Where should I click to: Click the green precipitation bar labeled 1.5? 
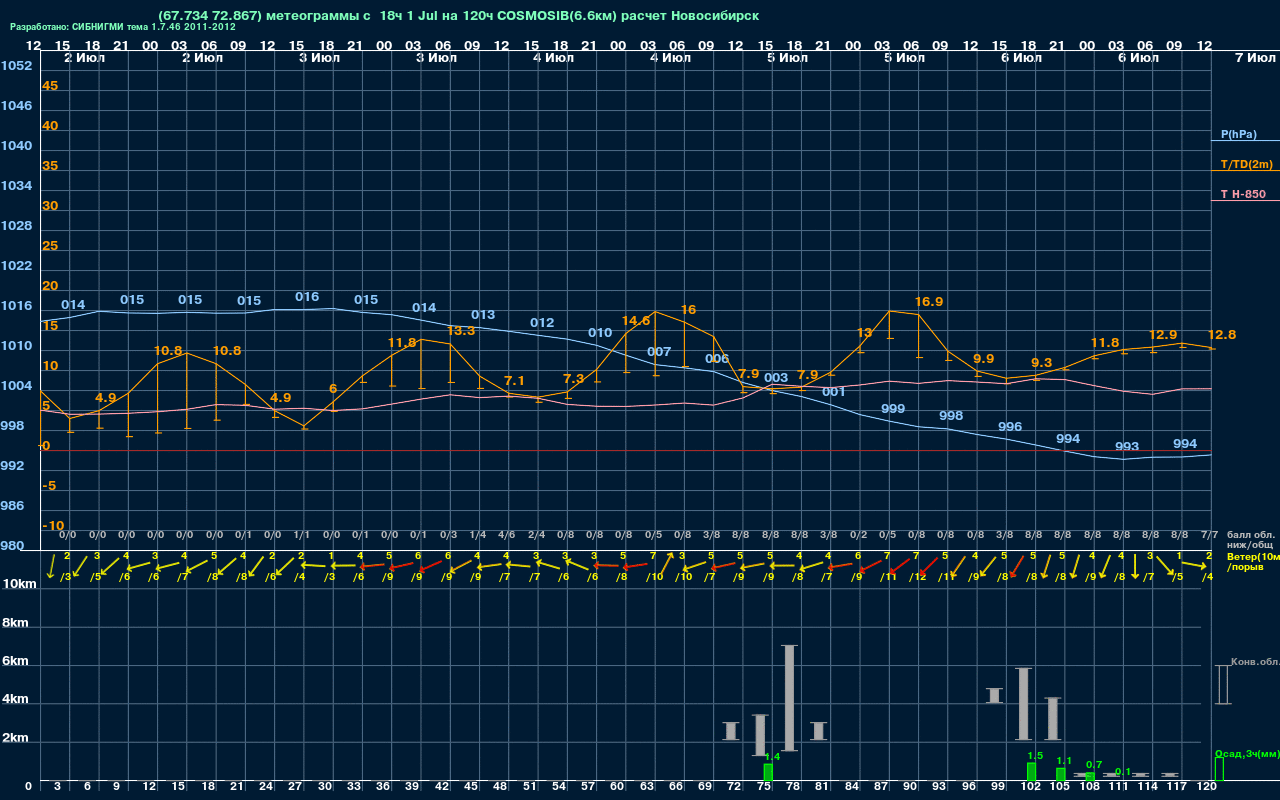pyautogui.click(x=1031, y=772)
